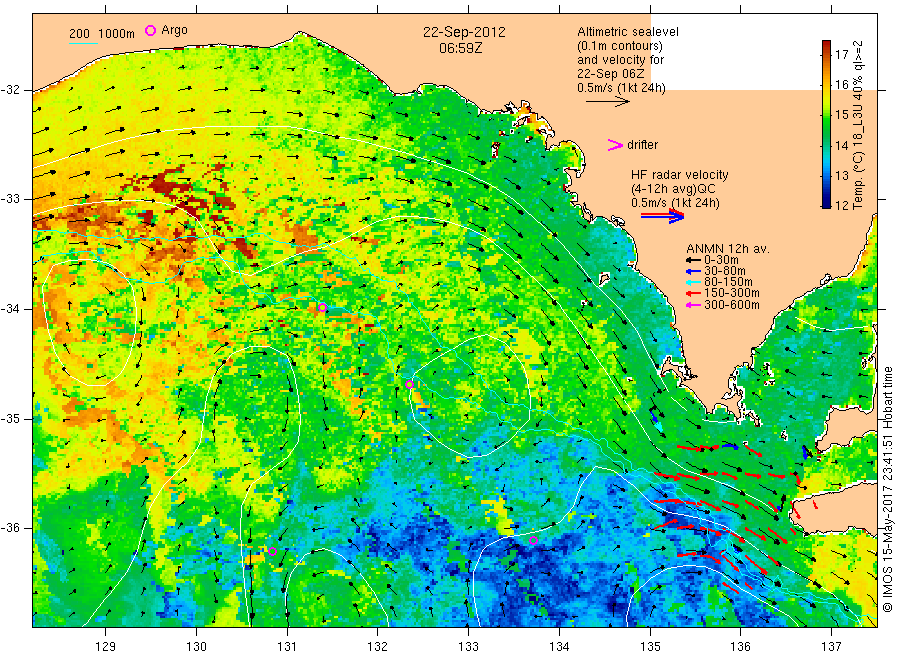Click the color bar value 12
This screenshot has width=900, height=660.
pos(841,205)
